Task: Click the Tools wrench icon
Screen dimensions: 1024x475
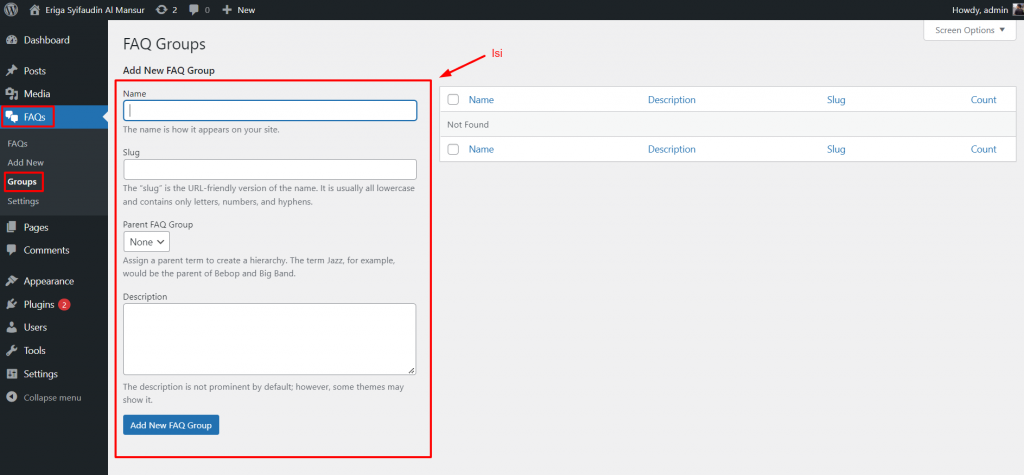Action: (11, 350)
